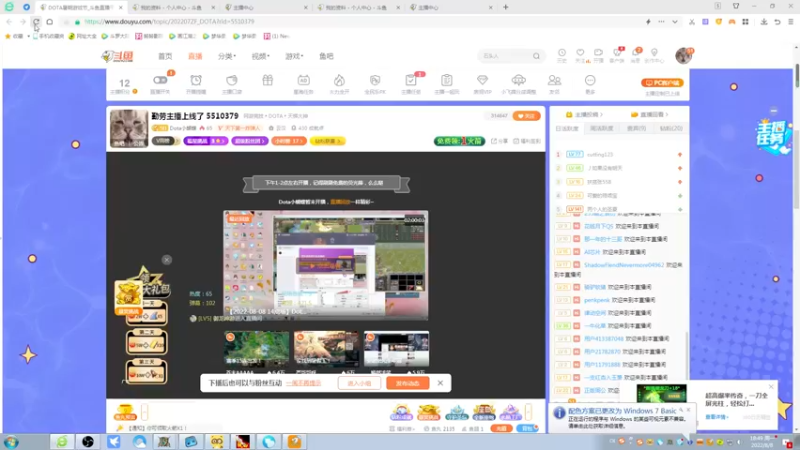Click the streamer cat avatar
The height and width of the screenshot is (450, 800).
point(129,128)
